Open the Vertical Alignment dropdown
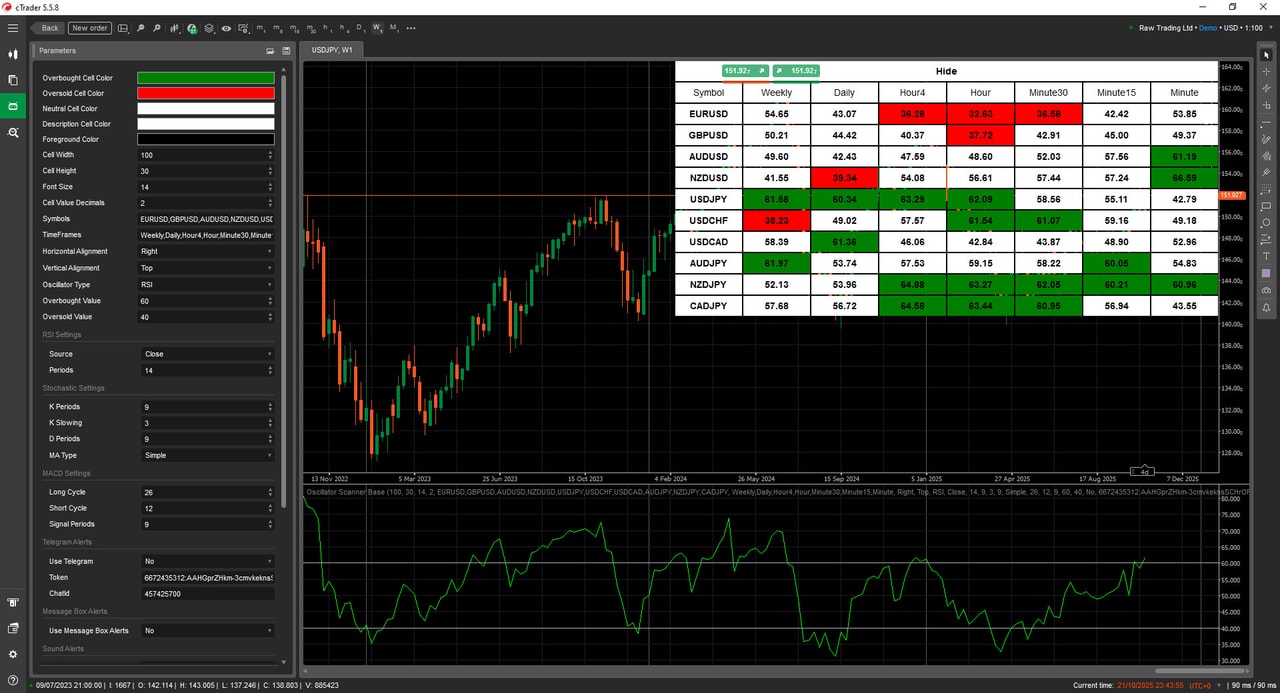 (205, 268)
